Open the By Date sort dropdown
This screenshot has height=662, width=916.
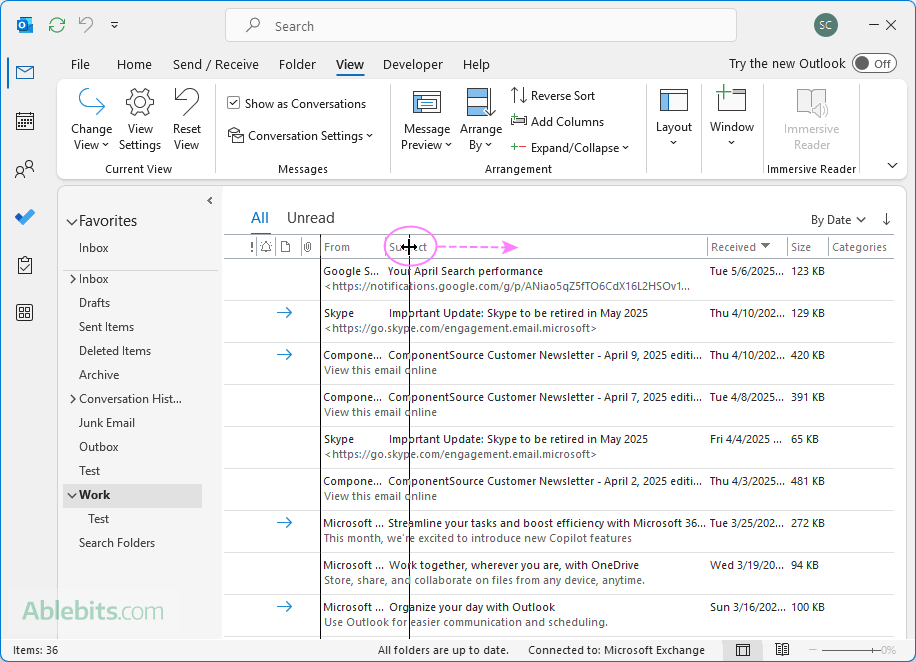(x=838, y=220)
